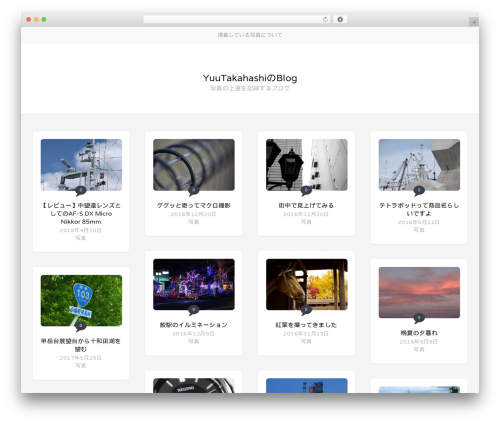This screenshot has height=423, width=500.
Task: Click the download icon beside the address bar
Action: click(340, 19)
